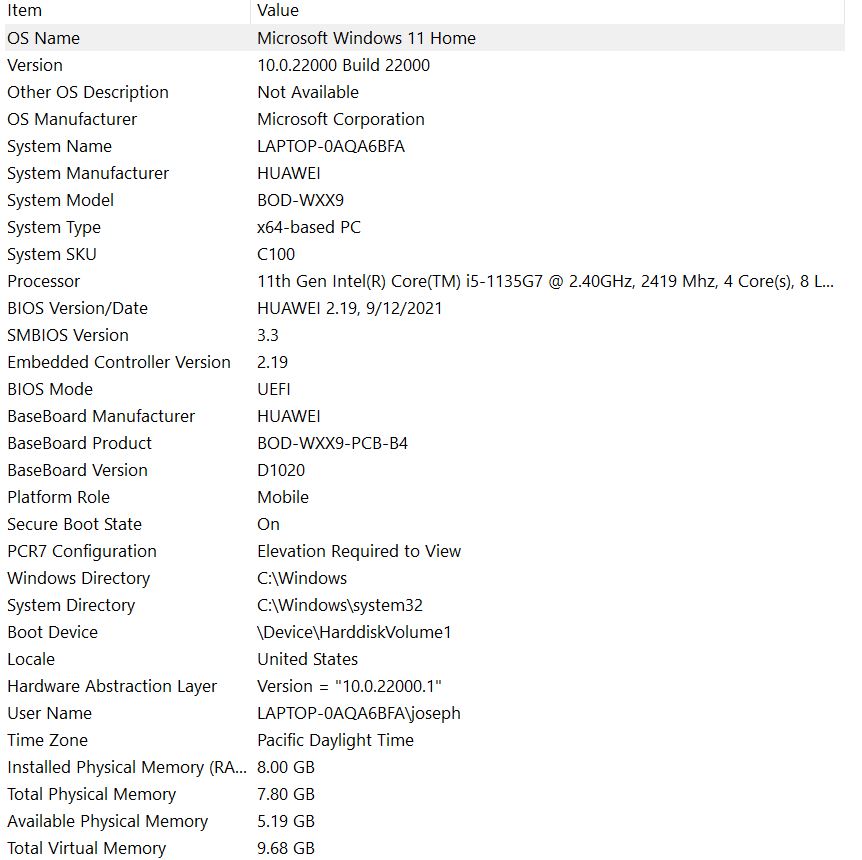
Task: Select BaseBoard Manufacturer row label
Action: pyautogui.click(x=101, y=416)
